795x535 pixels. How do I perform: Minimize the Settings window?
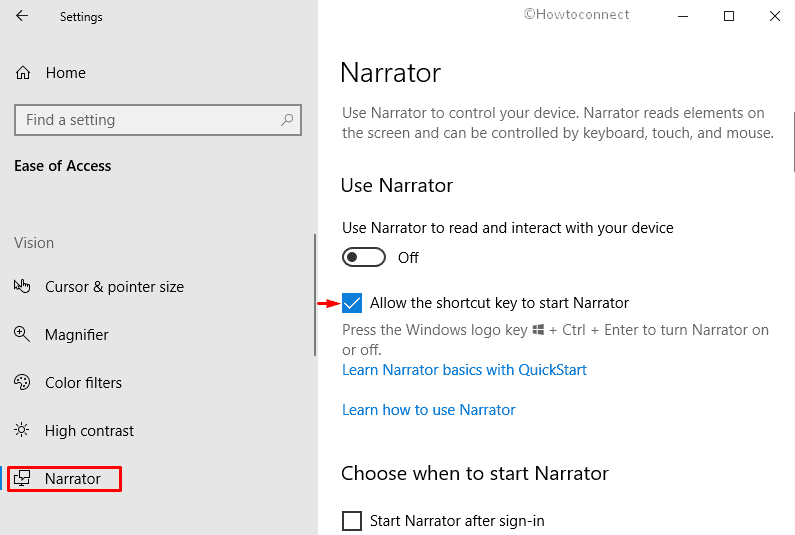point(683,16)
